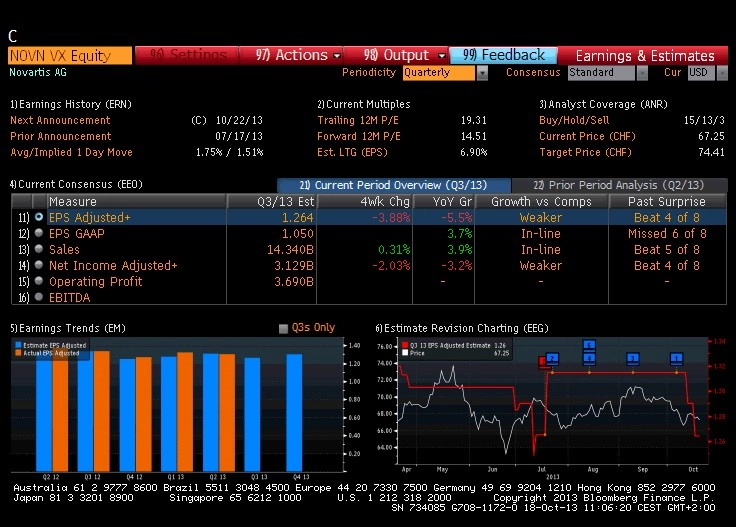Image resolution: width=736 pixels, height=527 pixels.
Task: Click the Past Surprise column header
Action: point(667,201)
